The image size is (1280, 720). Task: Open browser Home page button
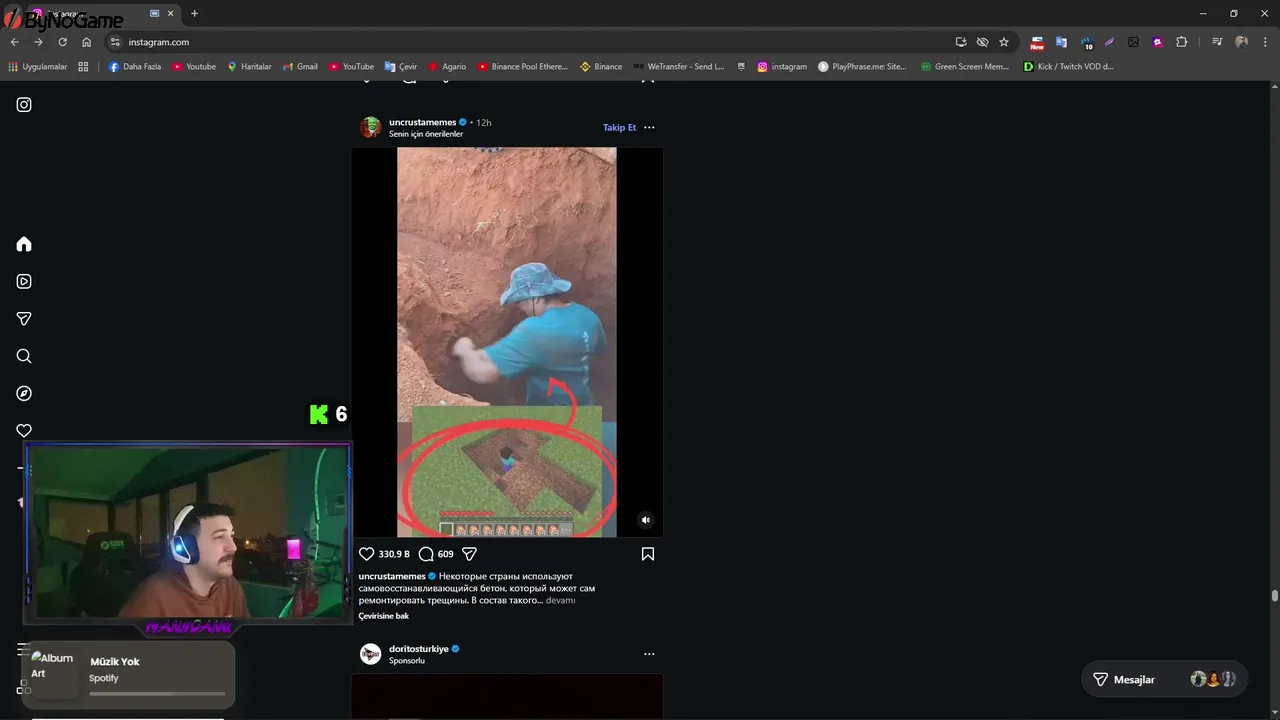pyautogui.click(x=86, y=42)
